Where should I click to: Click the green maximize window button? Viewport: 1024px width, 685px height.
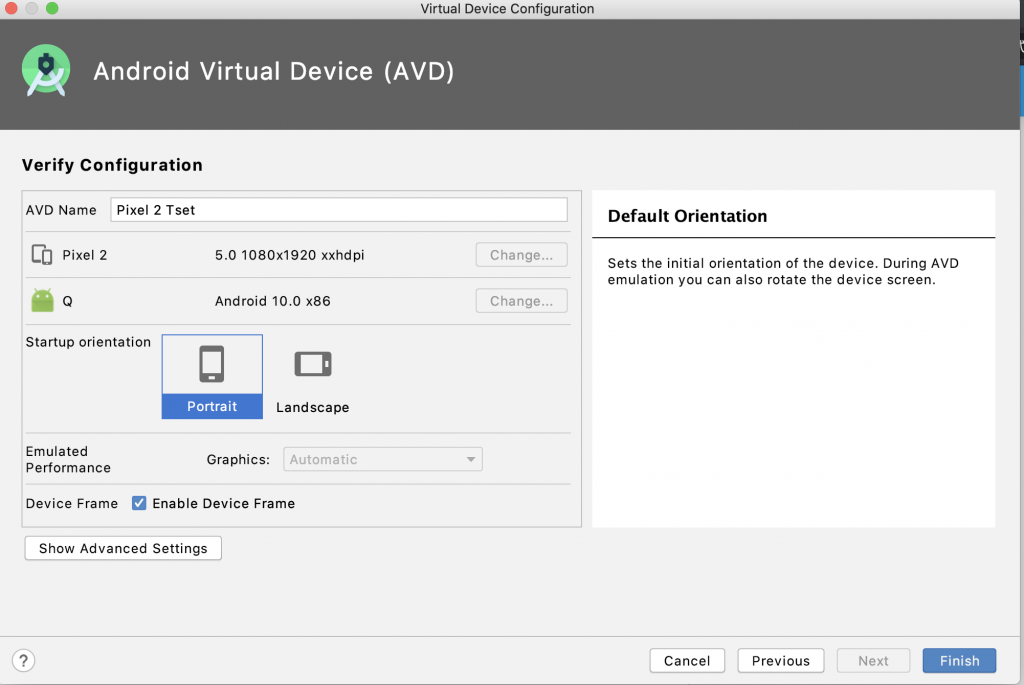[x=52, y=8]
